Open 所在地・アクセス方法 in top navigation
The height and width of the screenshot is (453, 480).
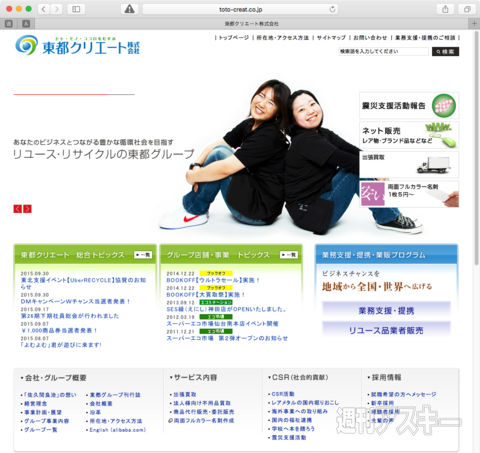282,38
